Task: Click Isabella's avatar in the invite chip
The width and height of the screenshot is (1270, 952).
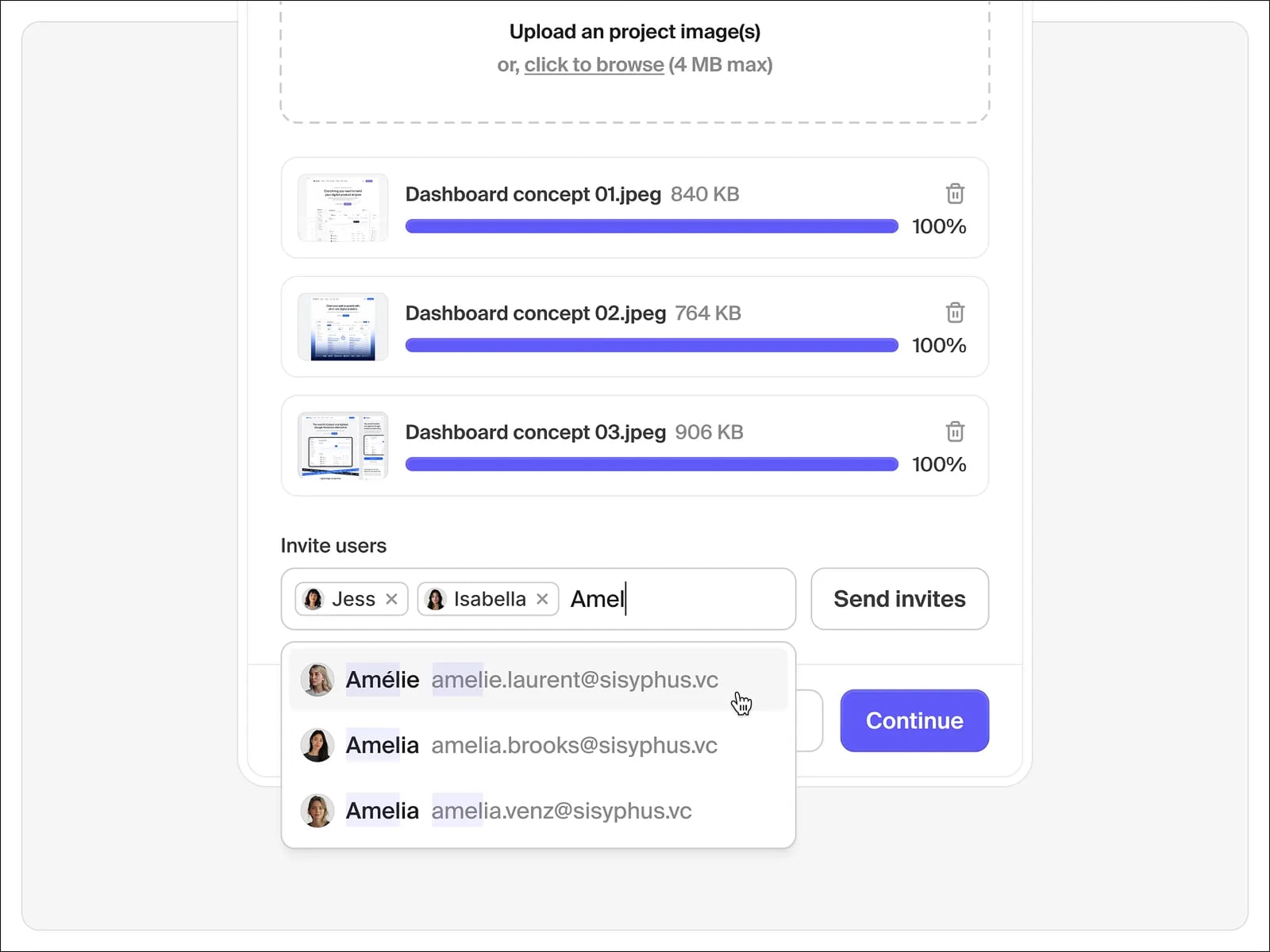Action: click(x=436, y=599)
